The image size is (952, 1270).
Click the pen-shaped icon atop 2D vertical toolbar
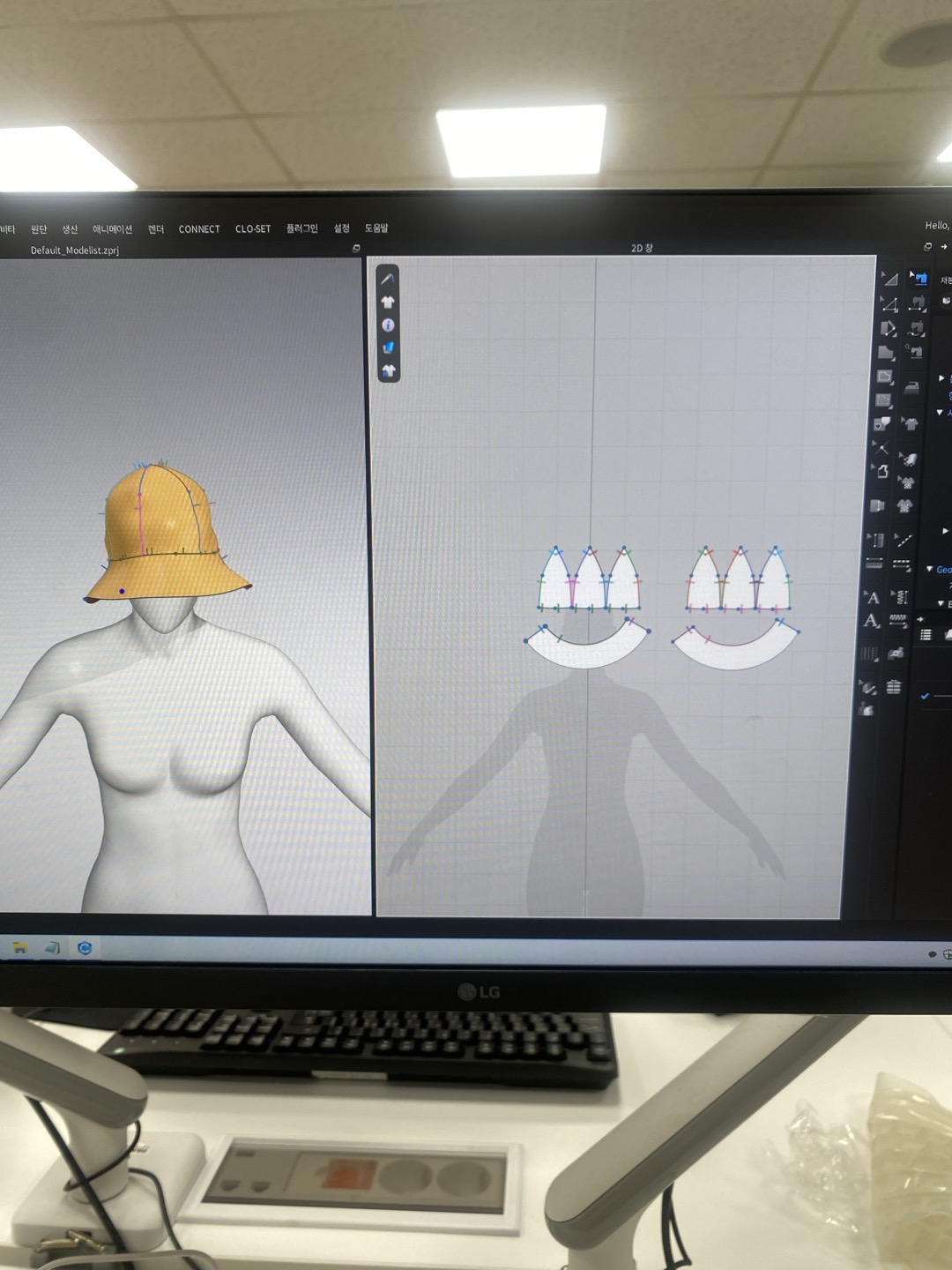coord(388,279)
